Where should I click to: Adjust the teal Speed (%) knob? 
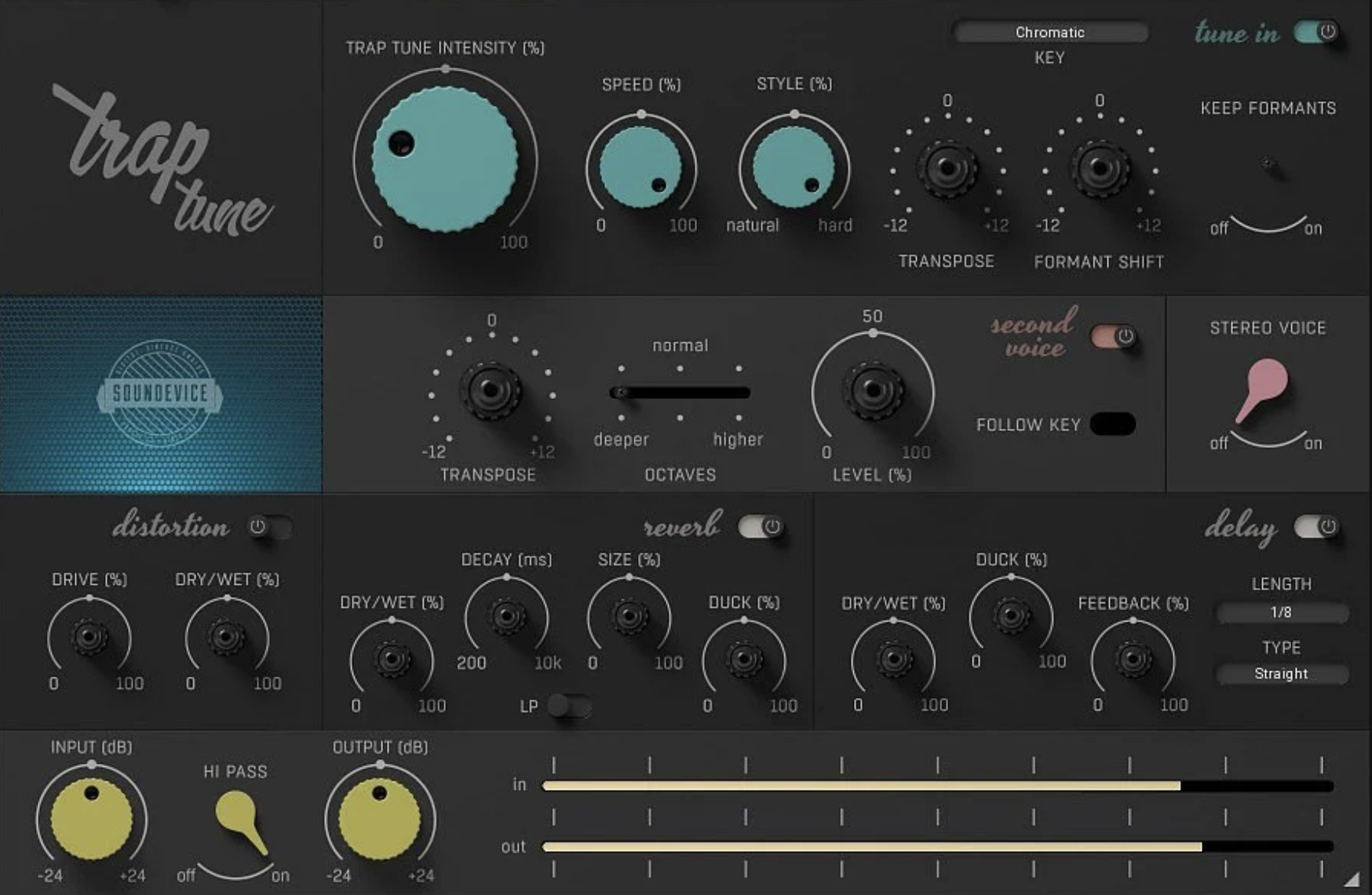point(640,167)
